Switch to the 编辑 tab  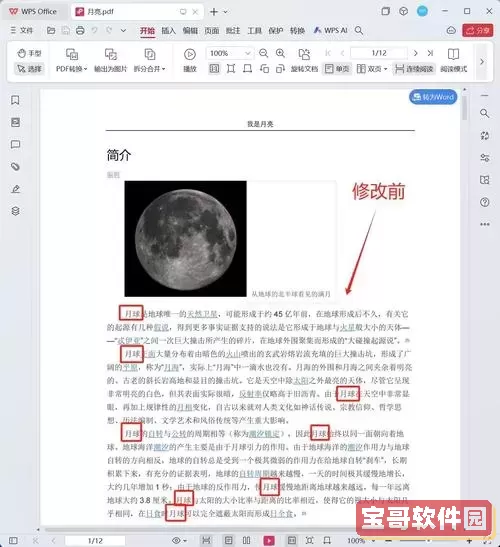(x=190, y=31)
